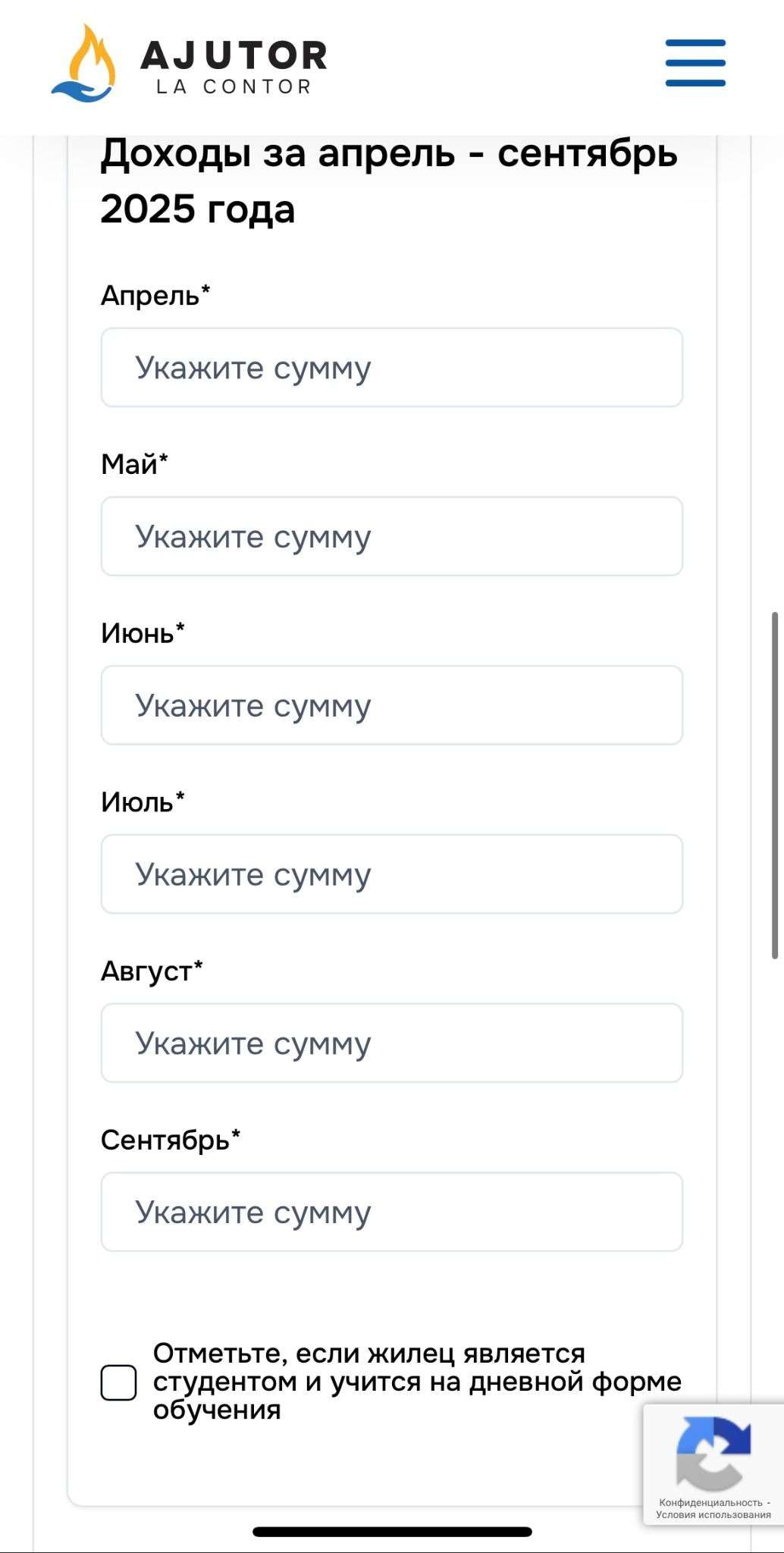
Task: Click the AJUTOR LA CONTOR logo text
Action: click(x=234, y=67)
